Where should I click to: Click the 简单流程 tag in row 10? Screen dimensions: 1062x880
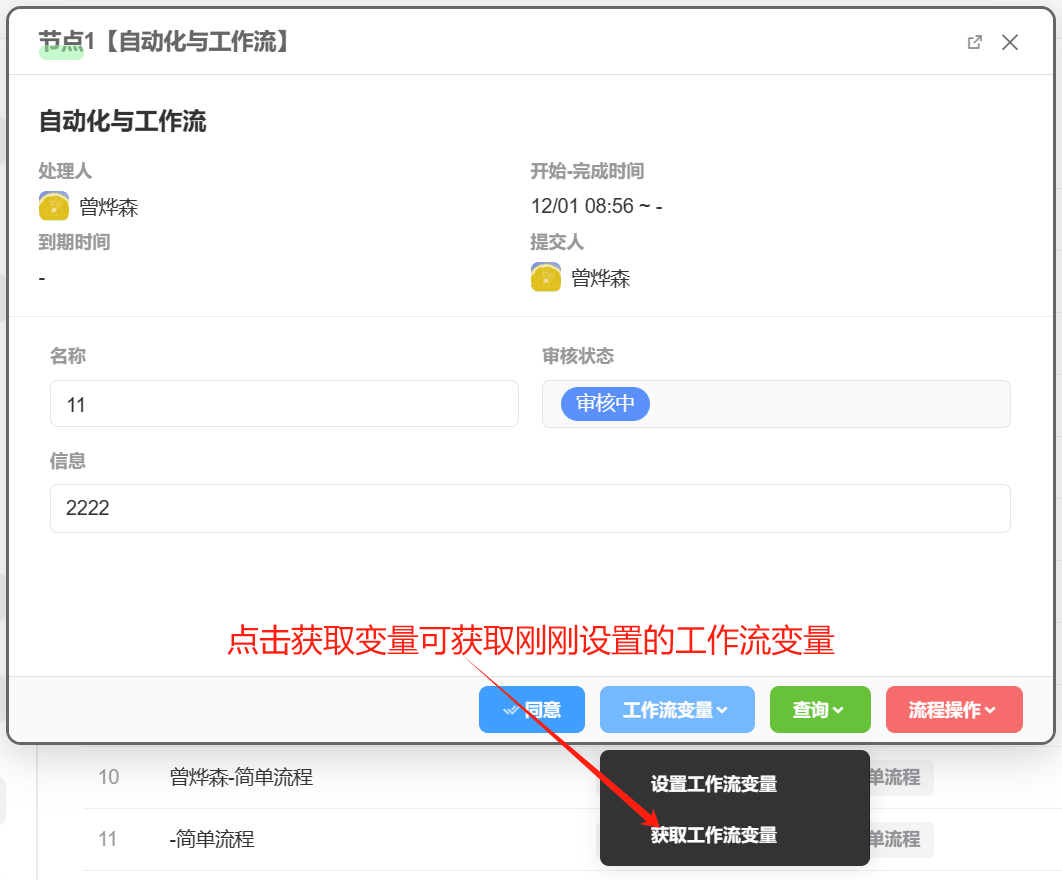click(x=898, y=777)
